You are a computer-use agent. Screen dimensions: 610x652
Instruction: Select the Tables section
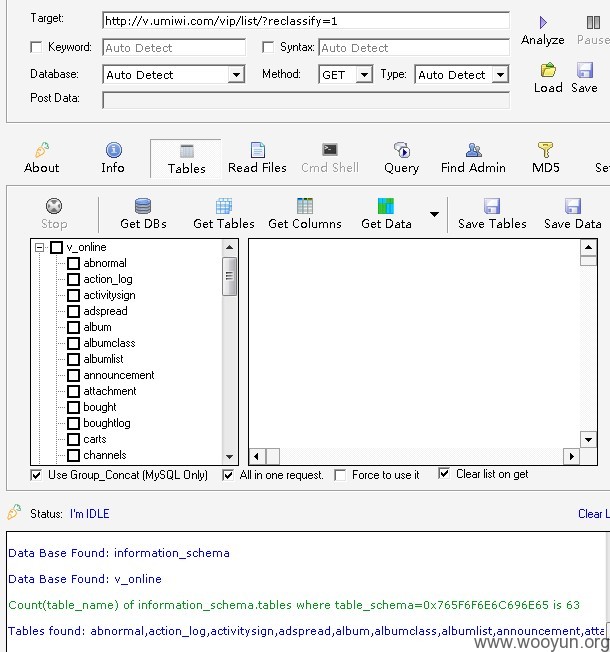tap(186, 159)
